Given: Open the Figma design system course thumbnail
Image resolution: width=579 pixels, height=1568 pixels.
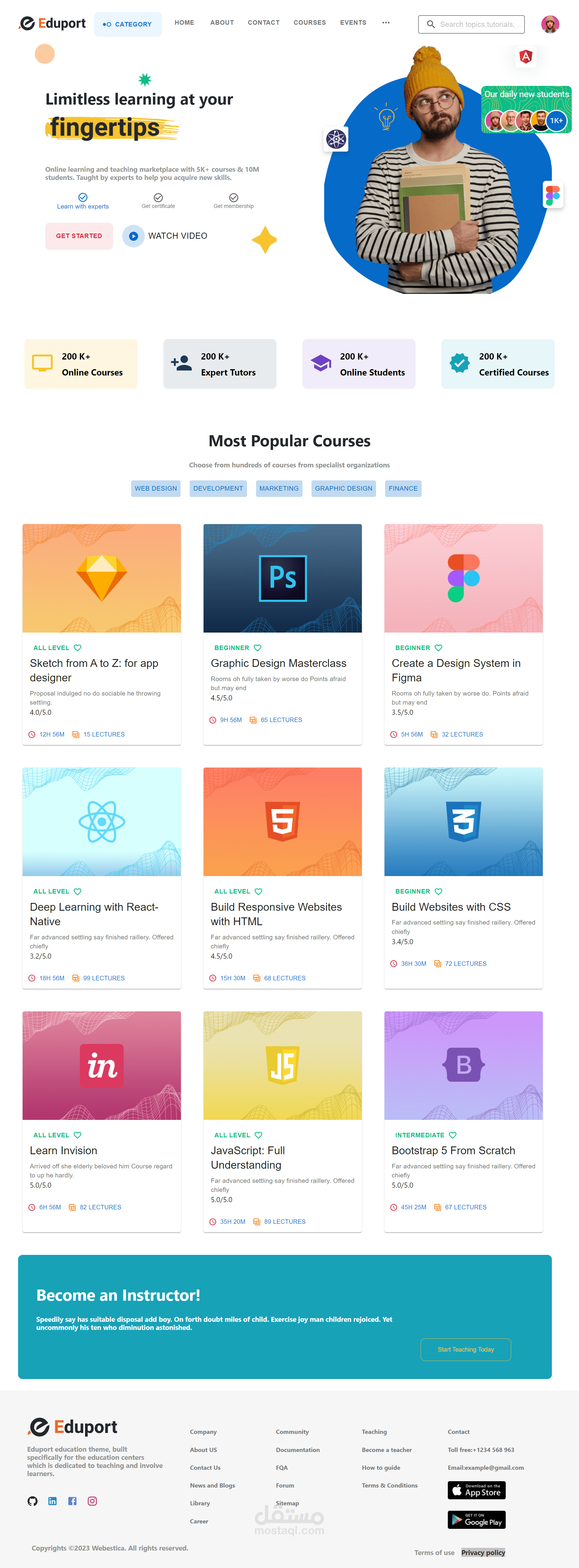Looking at the screenshot, I should pyautogui.click(x=463, y=578).
